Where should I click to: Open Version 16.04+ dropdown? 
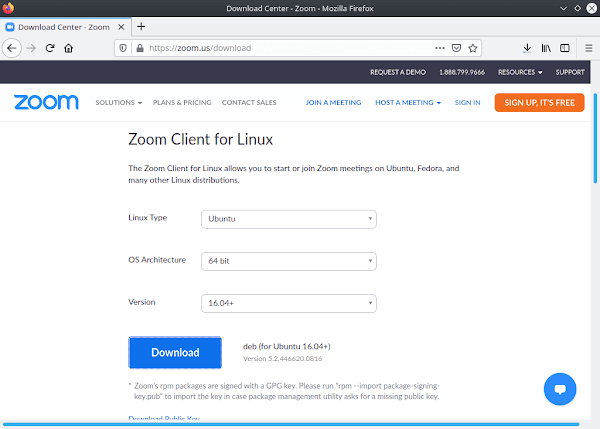click(289, 303)
